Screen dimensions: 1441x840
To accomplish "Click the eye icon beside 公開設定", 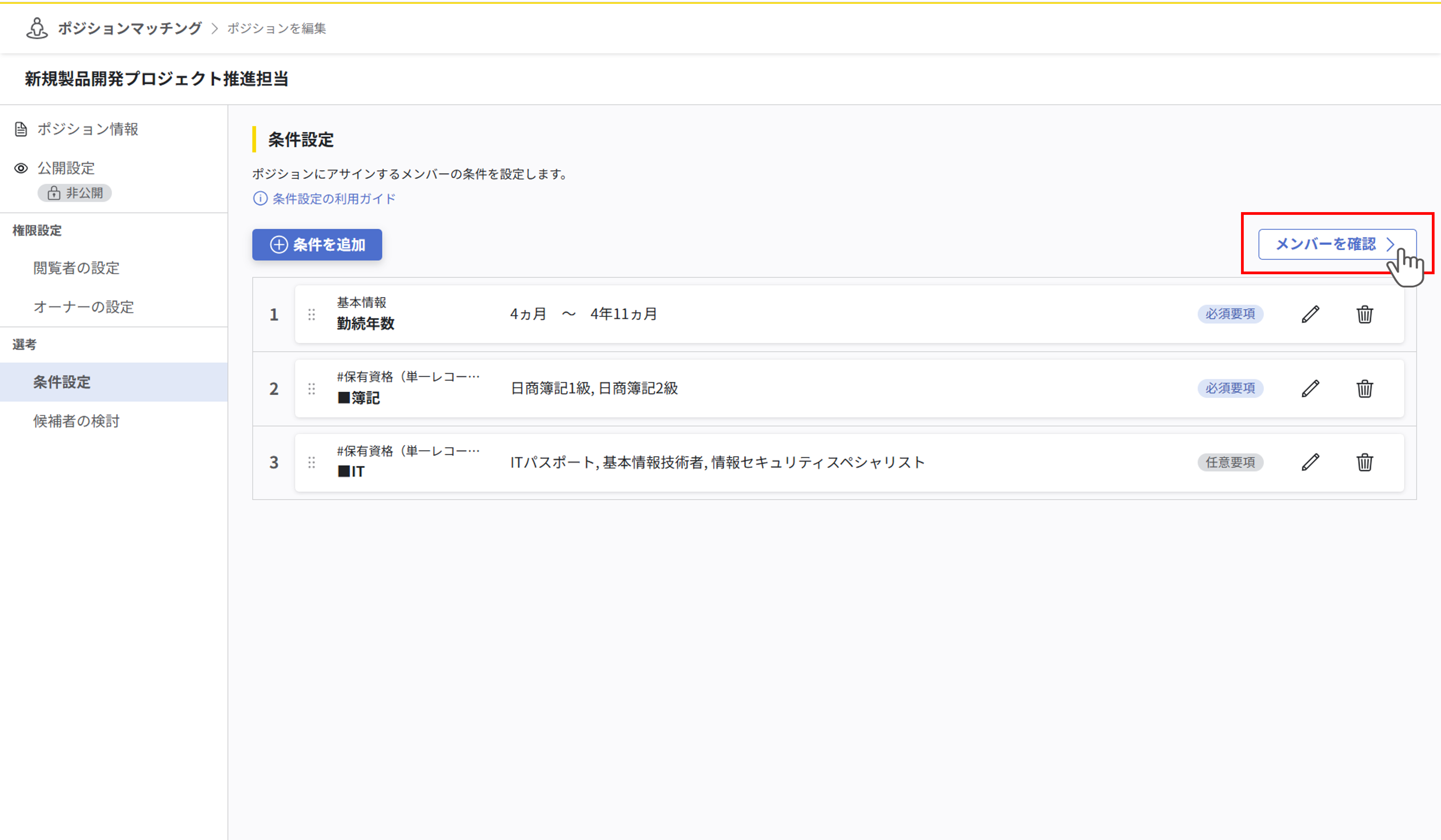I will point(21,168).
